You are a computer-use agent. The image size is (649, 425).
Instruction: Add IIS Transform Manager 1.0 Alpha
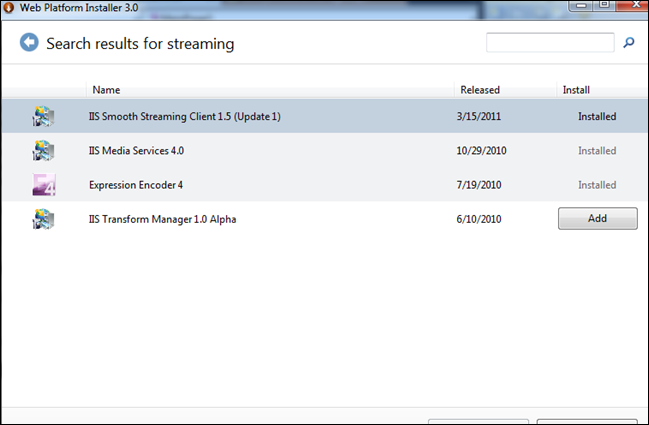click(597, 219)
